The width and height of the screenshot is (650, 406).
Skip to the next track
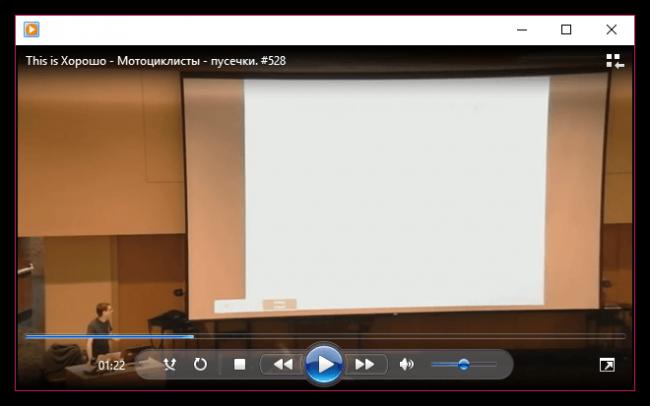pyautogui.click(x=364, y=365)
